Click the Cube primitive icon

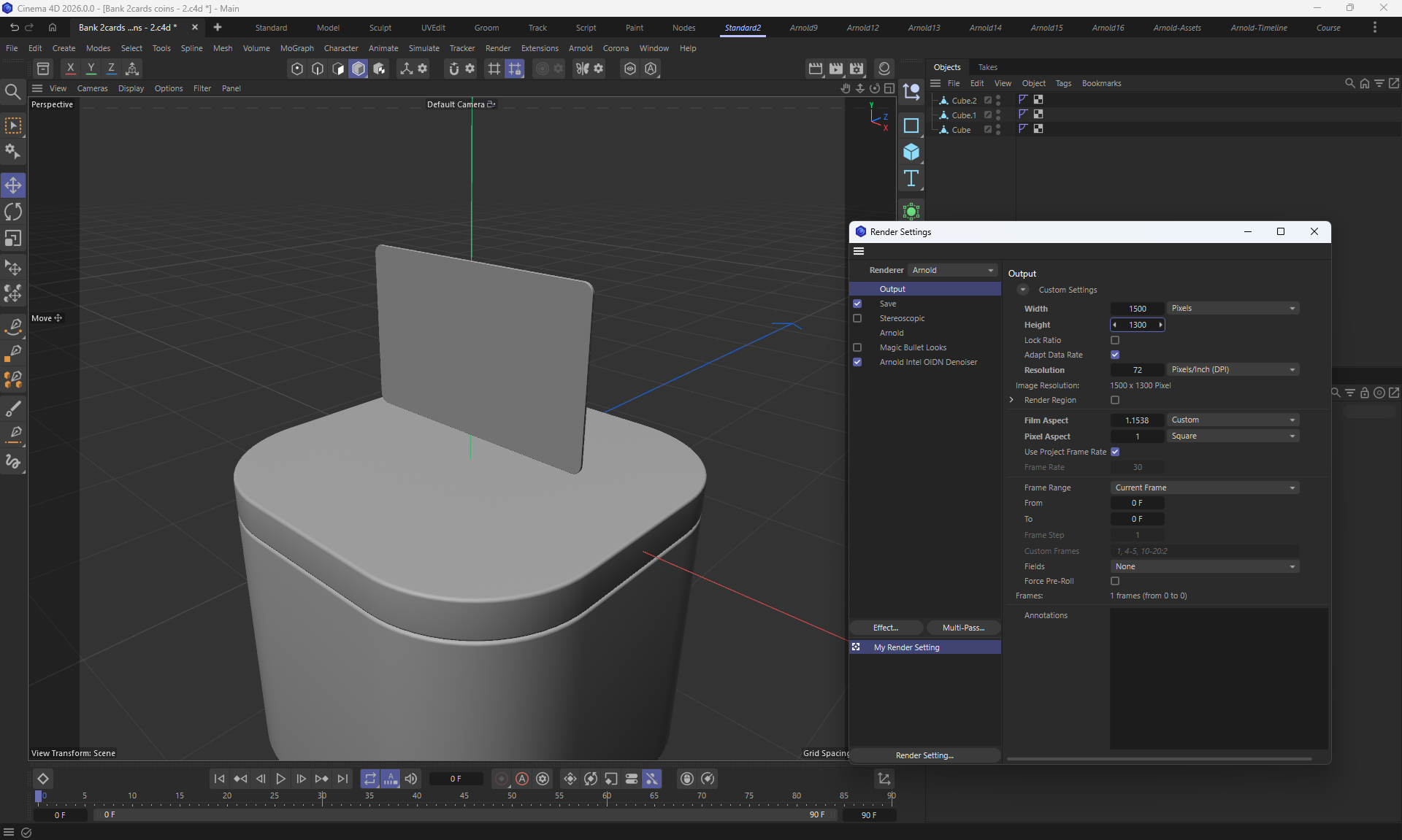pyautogui.click(x=911, y=152)
